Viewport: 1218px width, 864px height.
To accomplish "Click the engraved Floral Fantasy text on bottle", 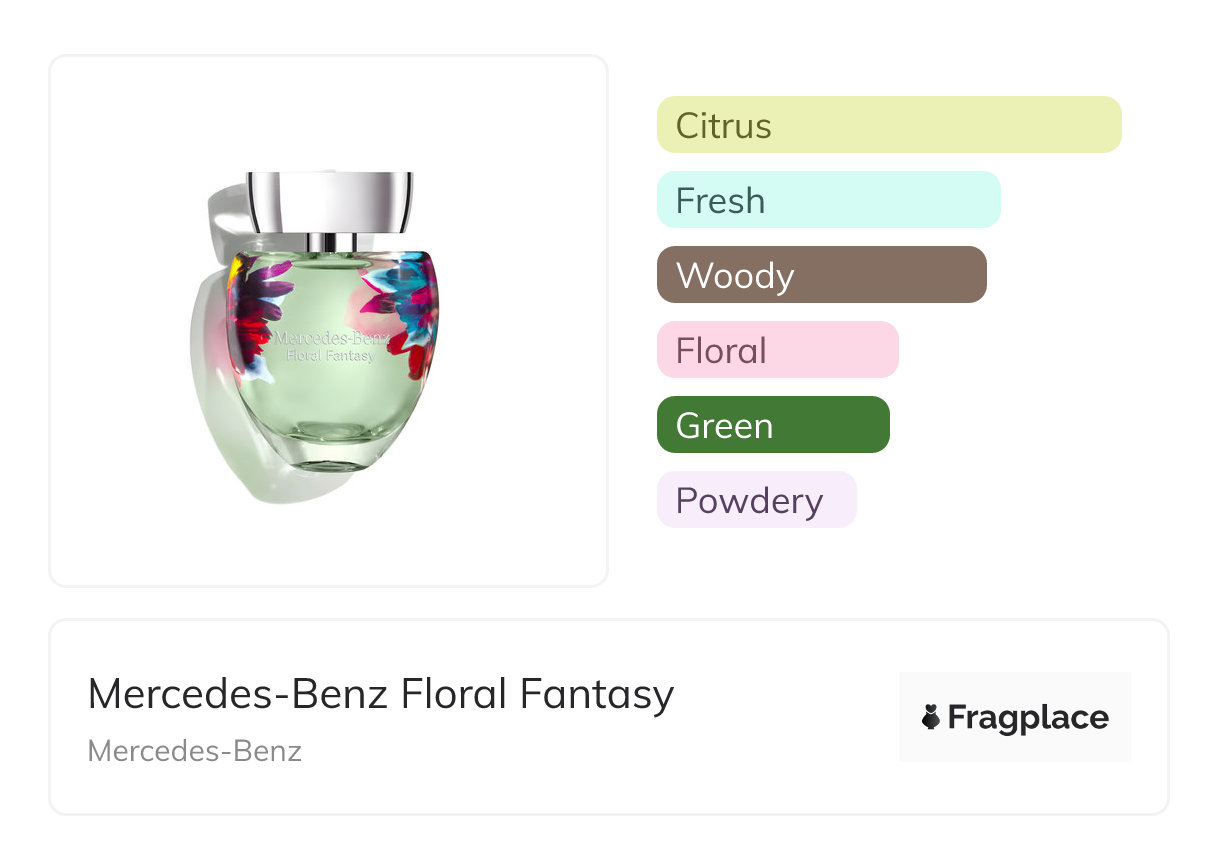I will click(329, 354).
